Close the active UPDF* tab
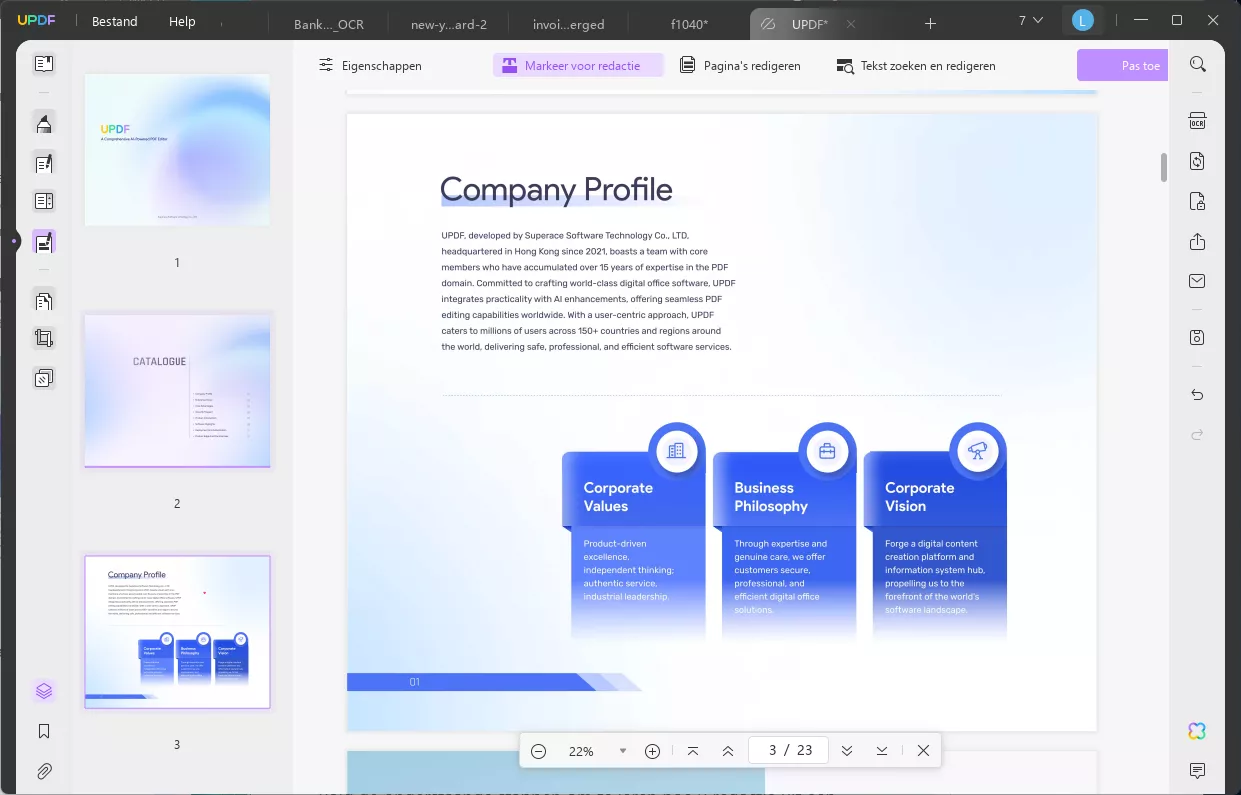Viewport: 1241px width, 795px height. [851, 24]
